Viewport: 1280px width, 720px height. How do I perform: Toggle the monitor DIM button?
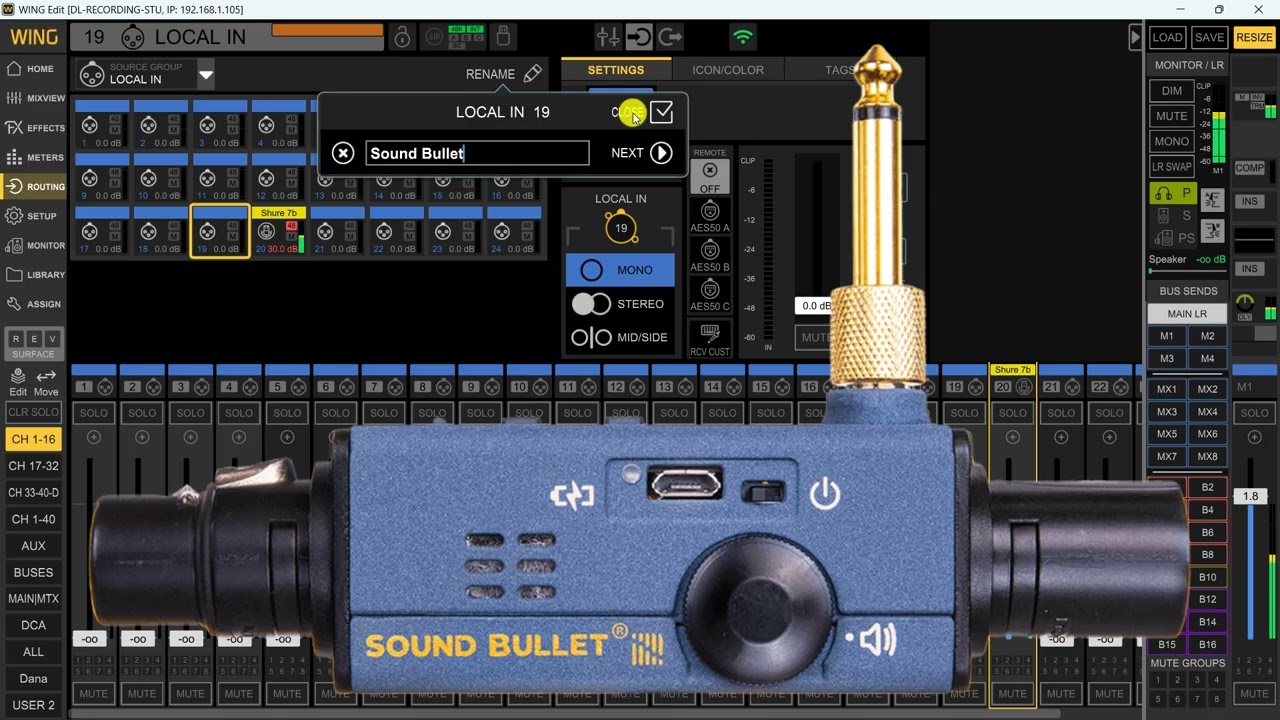click(1171, 90)
